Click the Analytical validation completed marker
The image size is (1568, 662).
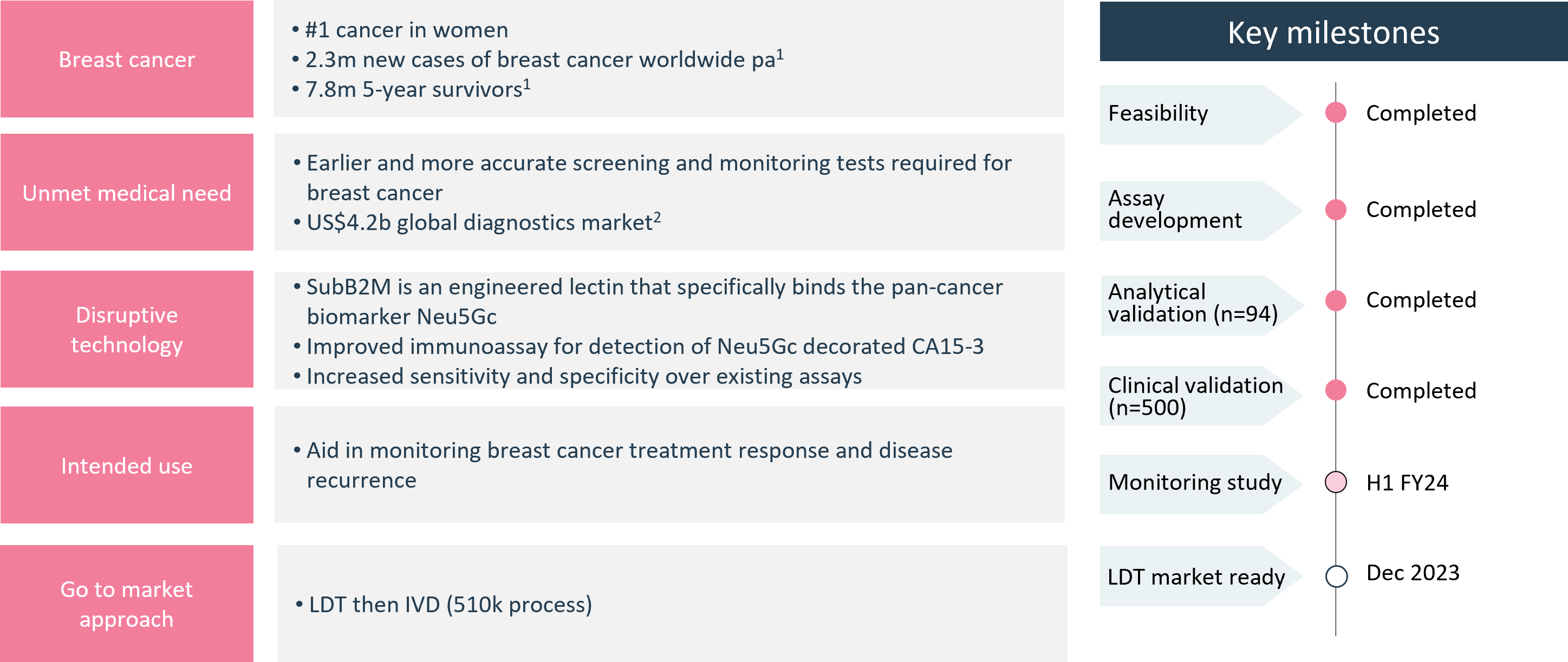tap(1336, 300)
